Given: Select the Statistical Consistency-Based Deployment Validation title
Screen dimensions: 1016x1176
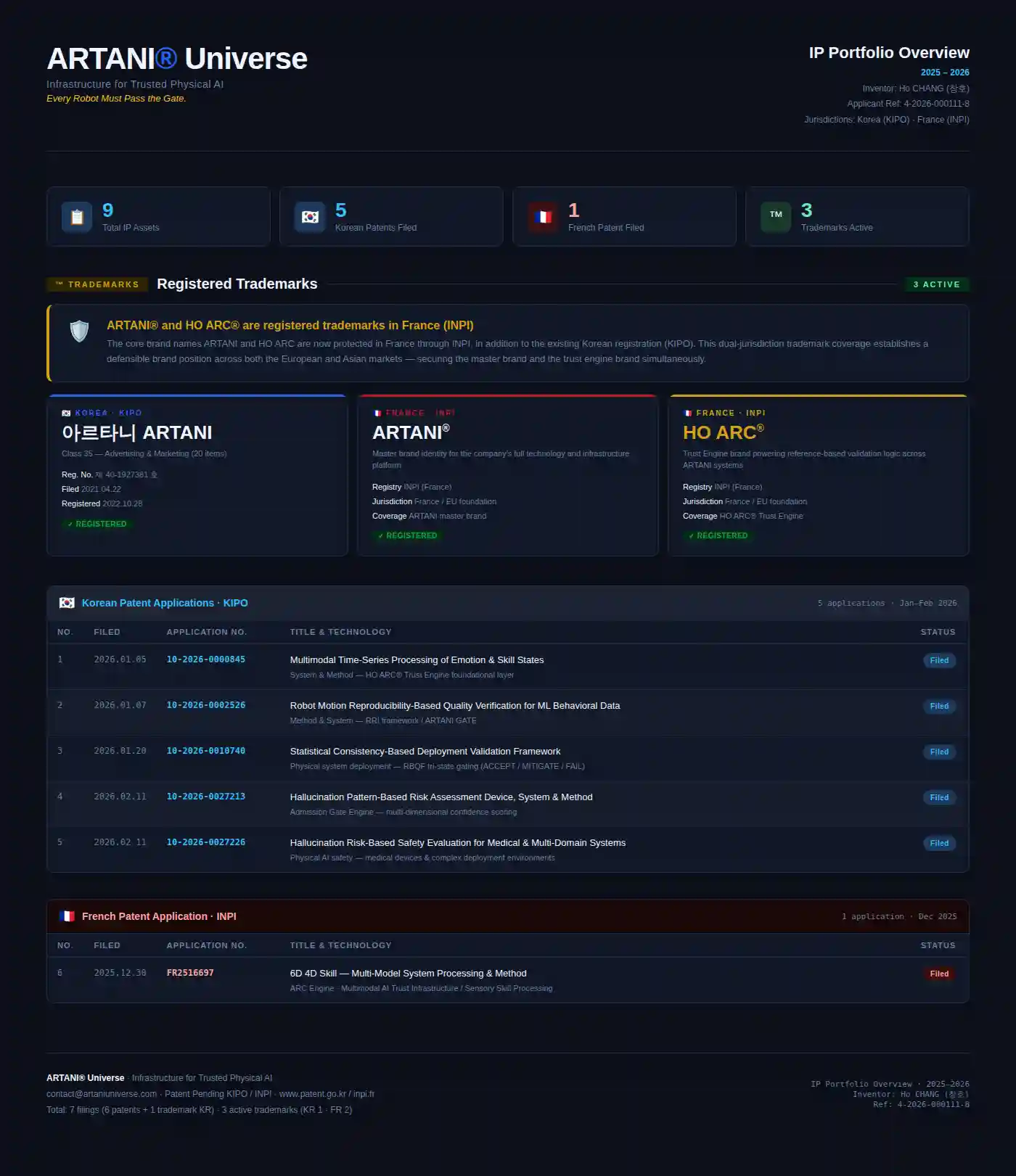Looking at the screenshot, I should click(x=425, y=752).
